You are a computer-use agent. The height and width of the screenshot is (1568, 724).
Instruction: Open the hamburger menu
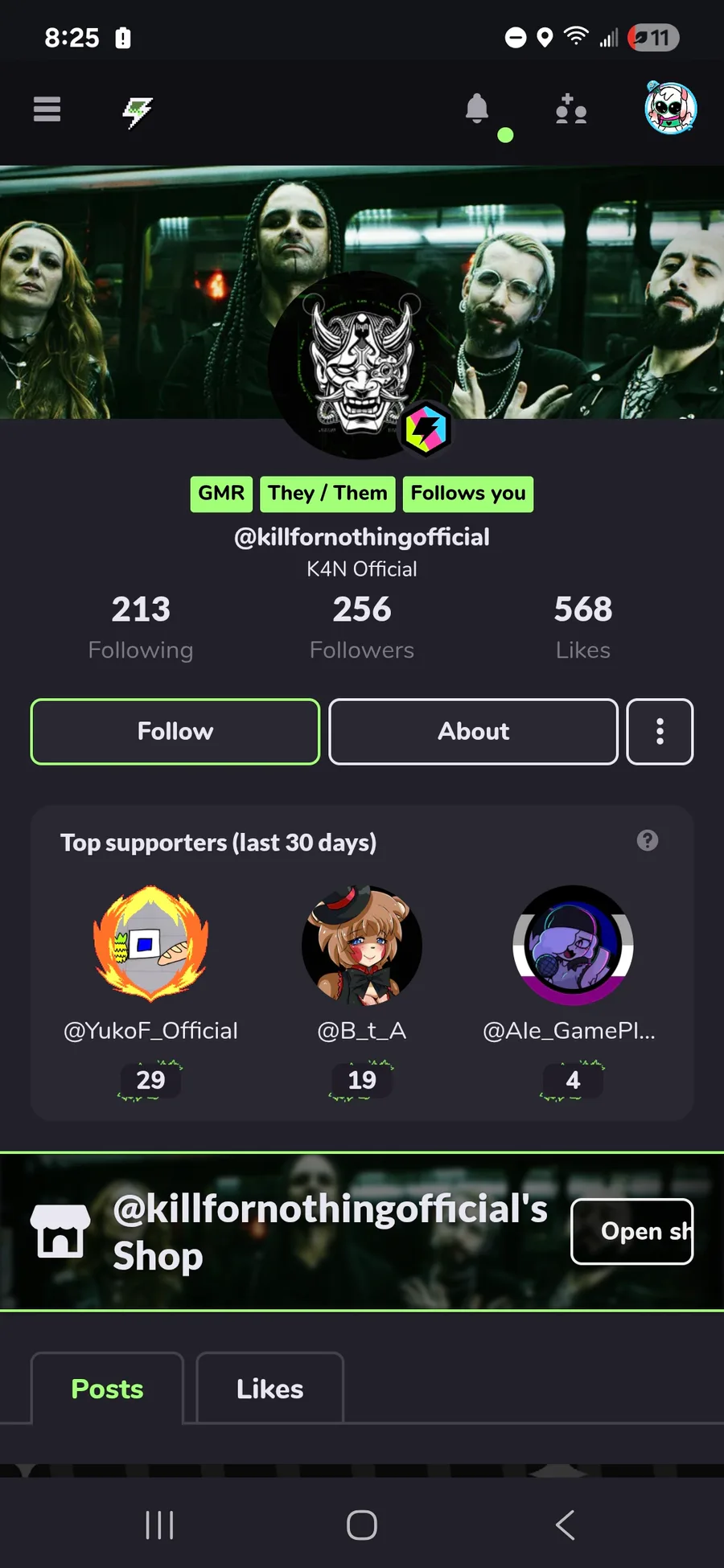[47, 109]
